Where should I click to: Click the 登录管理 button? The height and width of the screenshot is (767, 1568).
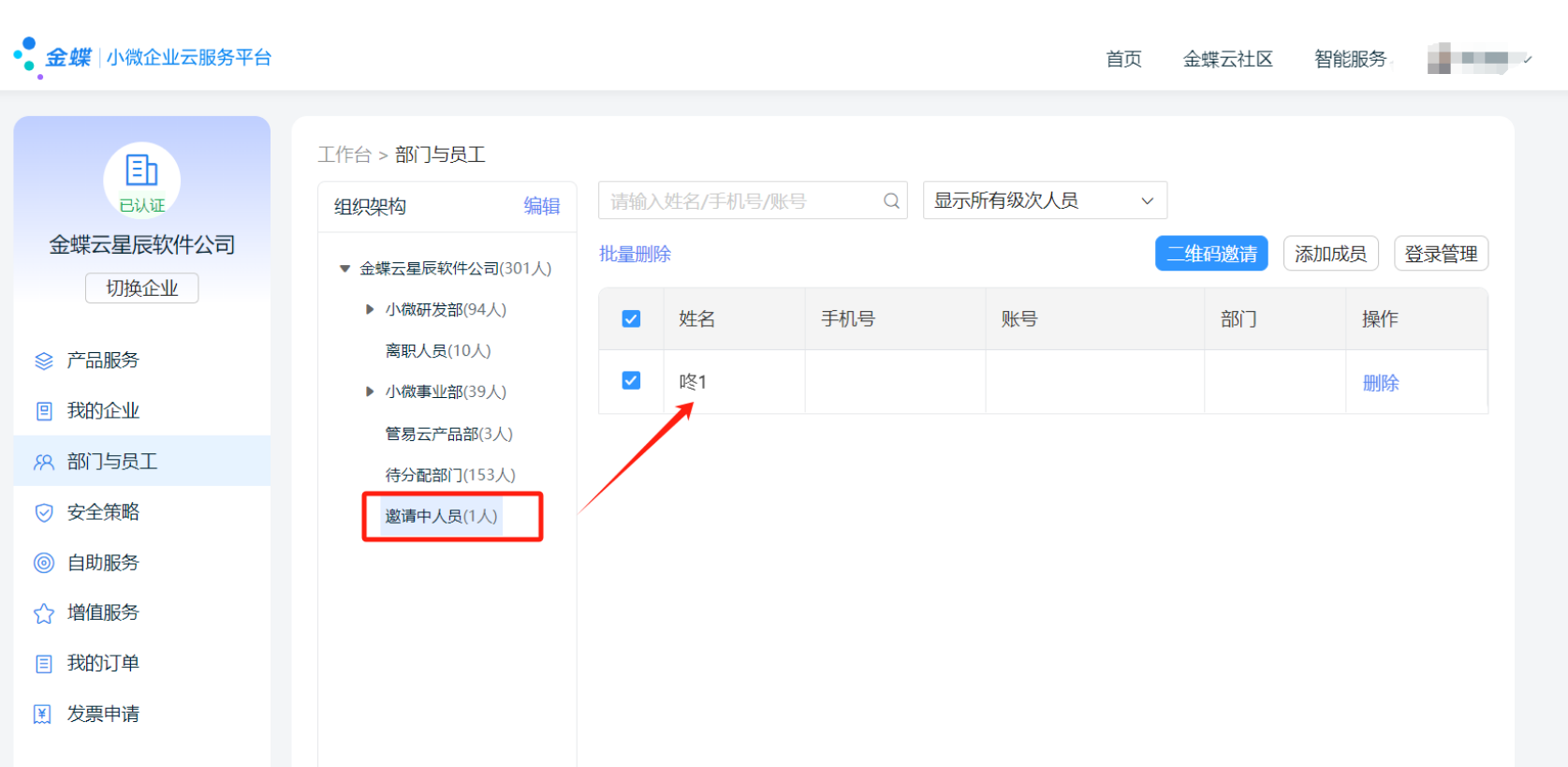tap(1441, 254)
